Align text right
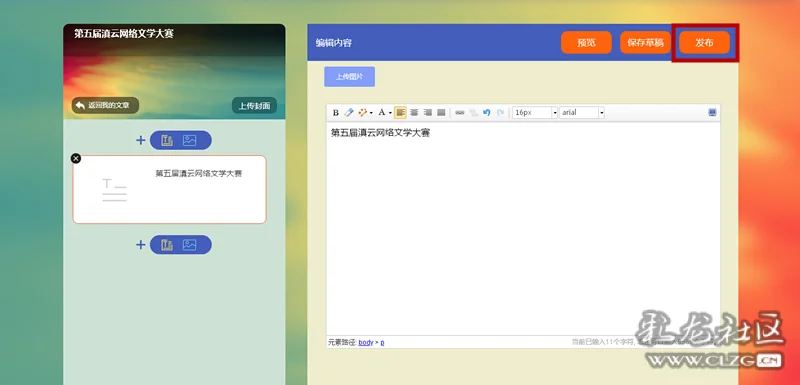 point(428,113)
